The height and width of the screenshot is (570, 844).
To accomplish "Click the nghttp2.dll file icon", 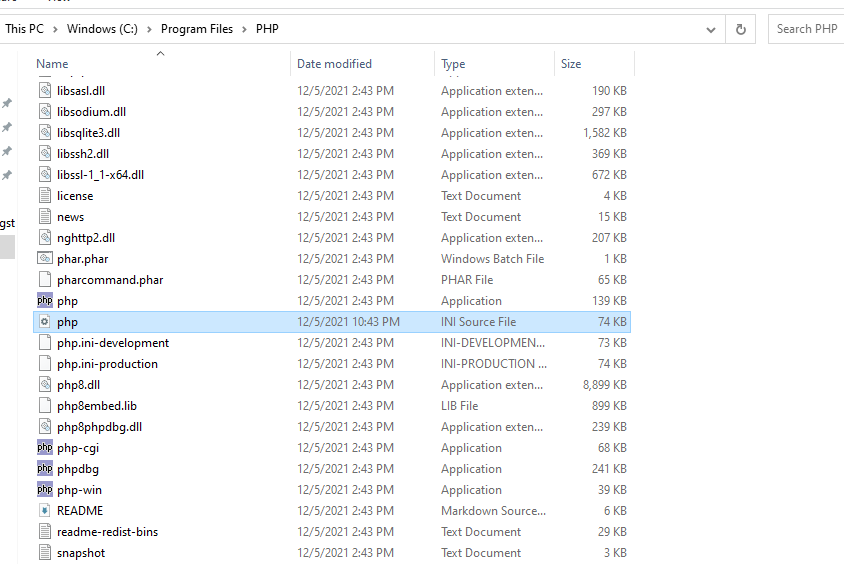I will tap(45, 237).
